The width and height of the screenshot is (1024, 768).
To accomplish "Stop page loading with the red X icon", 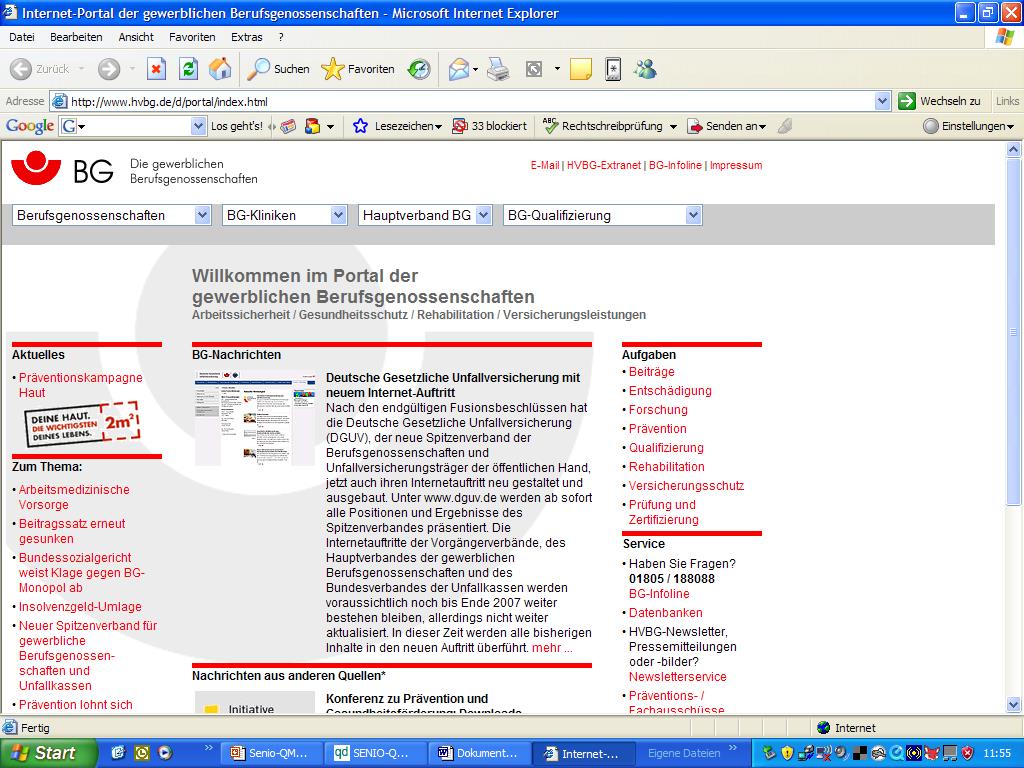I will pos(156,69).
